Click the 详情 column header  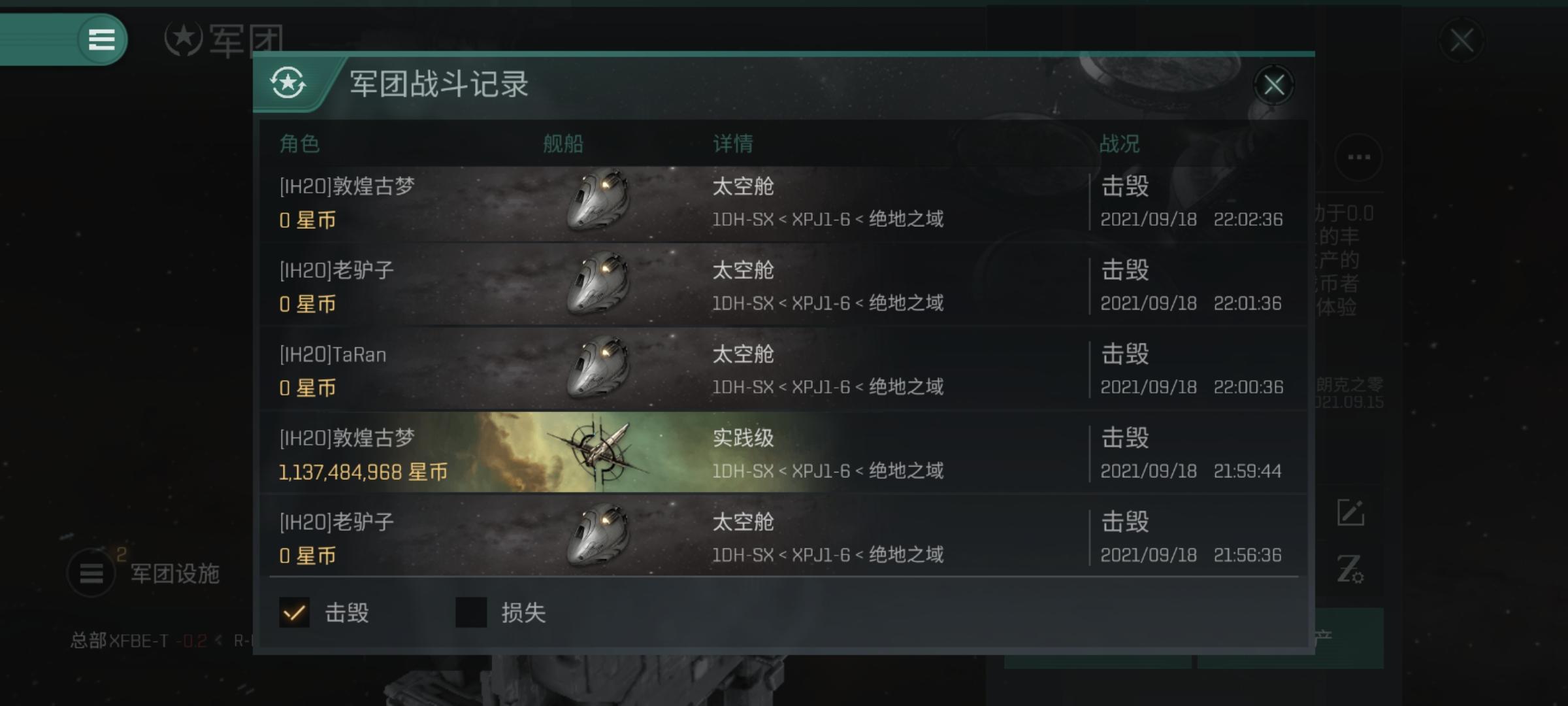(733, 143)
